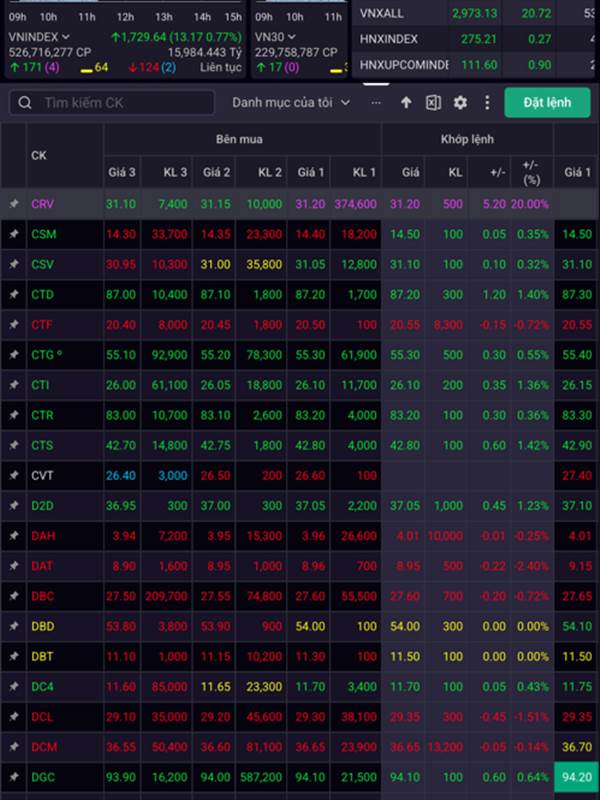Toggle the pin on the CTG row
The image size is (600, 800).
14,355
